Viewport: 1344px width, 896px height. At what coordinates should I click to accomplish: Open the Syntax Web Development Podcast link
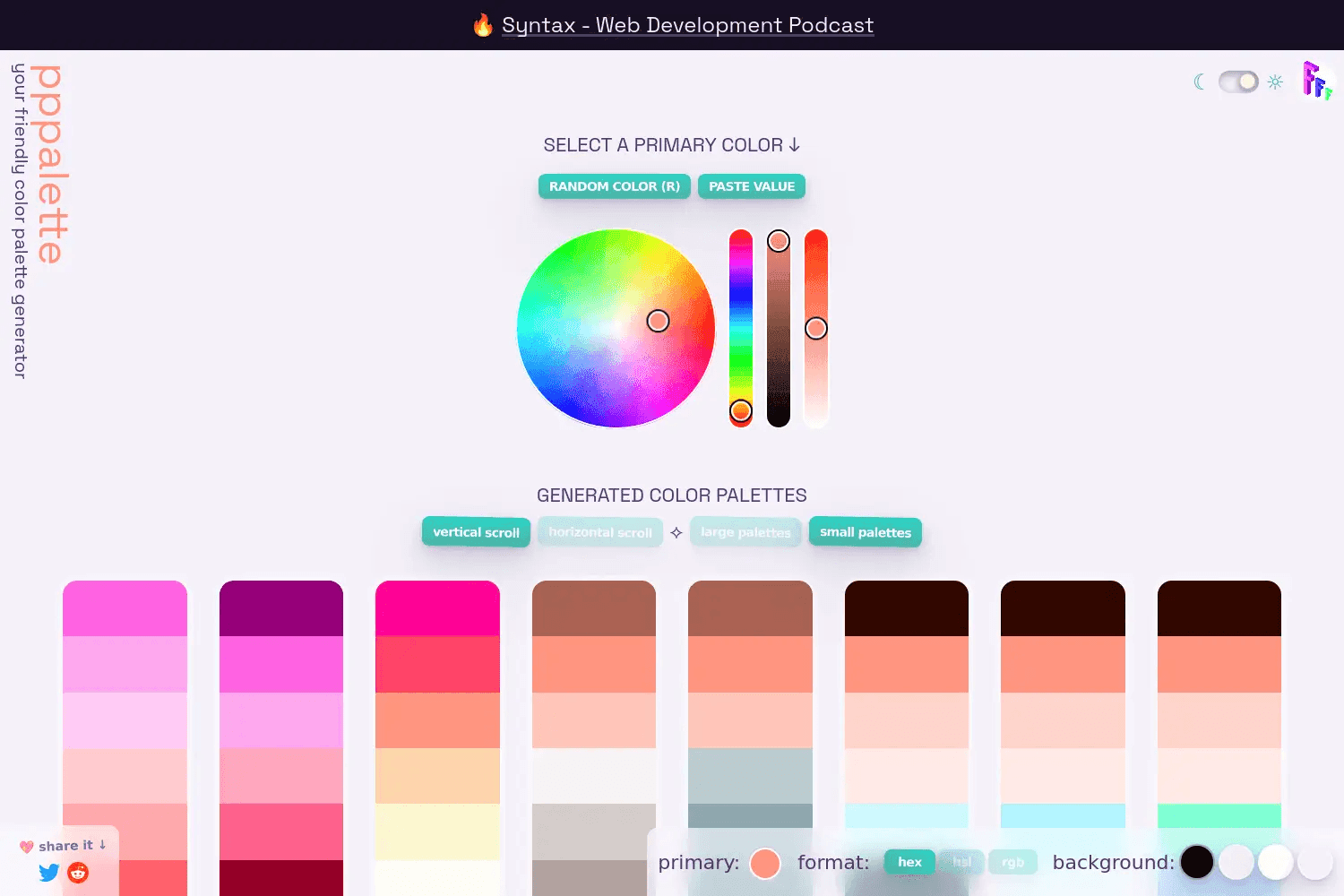[x=687, y=25]
